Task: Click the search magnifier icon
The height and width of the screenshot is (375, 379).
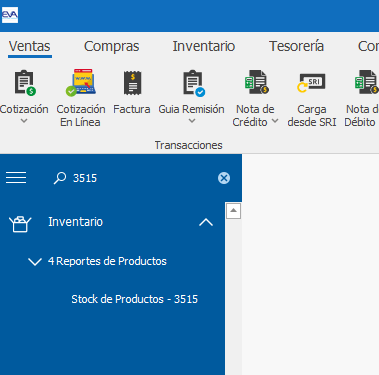Action: [x=60, y=178]
